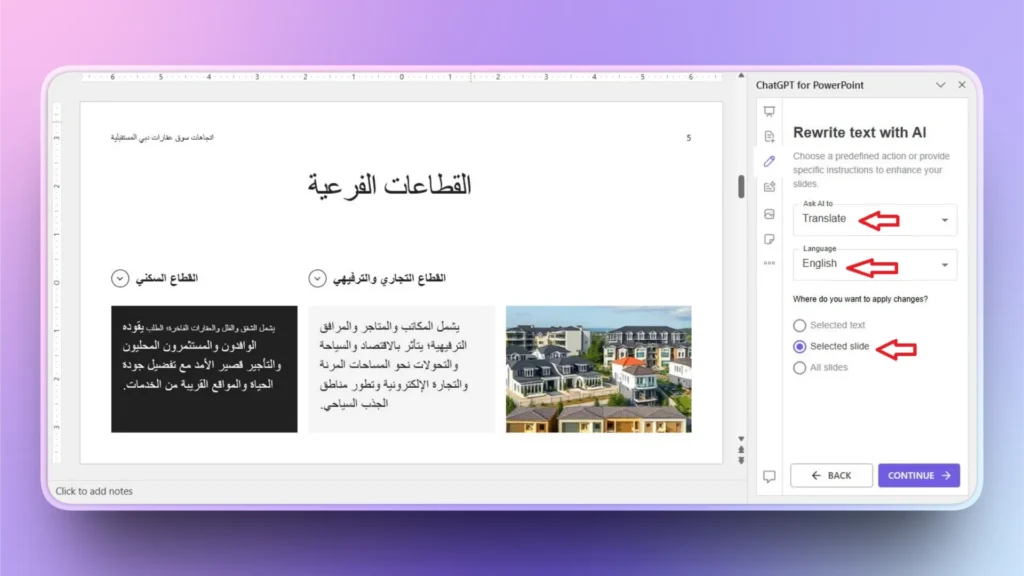Click the generate slide icon in sidebar
The height and width of the screenshot is (576, 1024).
pyautogui.click(x=769, y=137)
